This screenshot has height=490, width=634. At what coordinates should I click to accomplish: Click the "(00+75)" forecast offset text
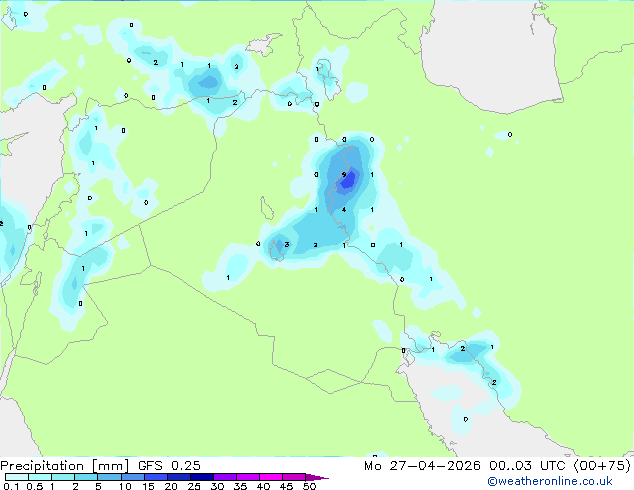(602, 466)
